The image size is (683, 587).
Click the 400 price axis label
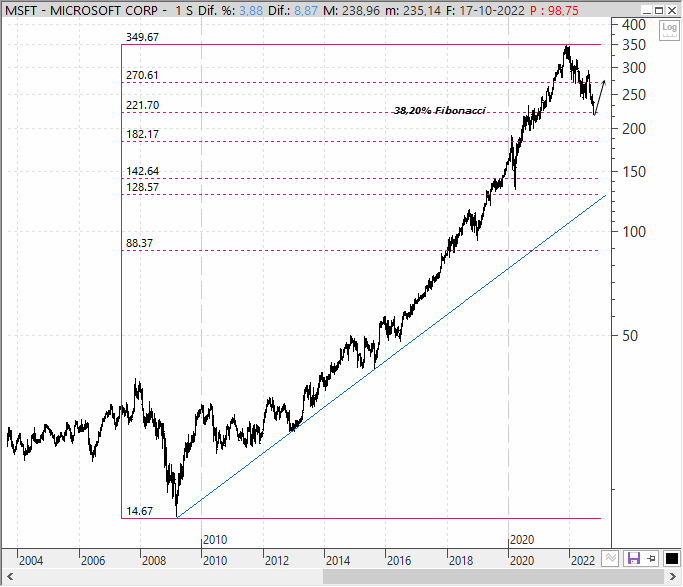(634, 25)
